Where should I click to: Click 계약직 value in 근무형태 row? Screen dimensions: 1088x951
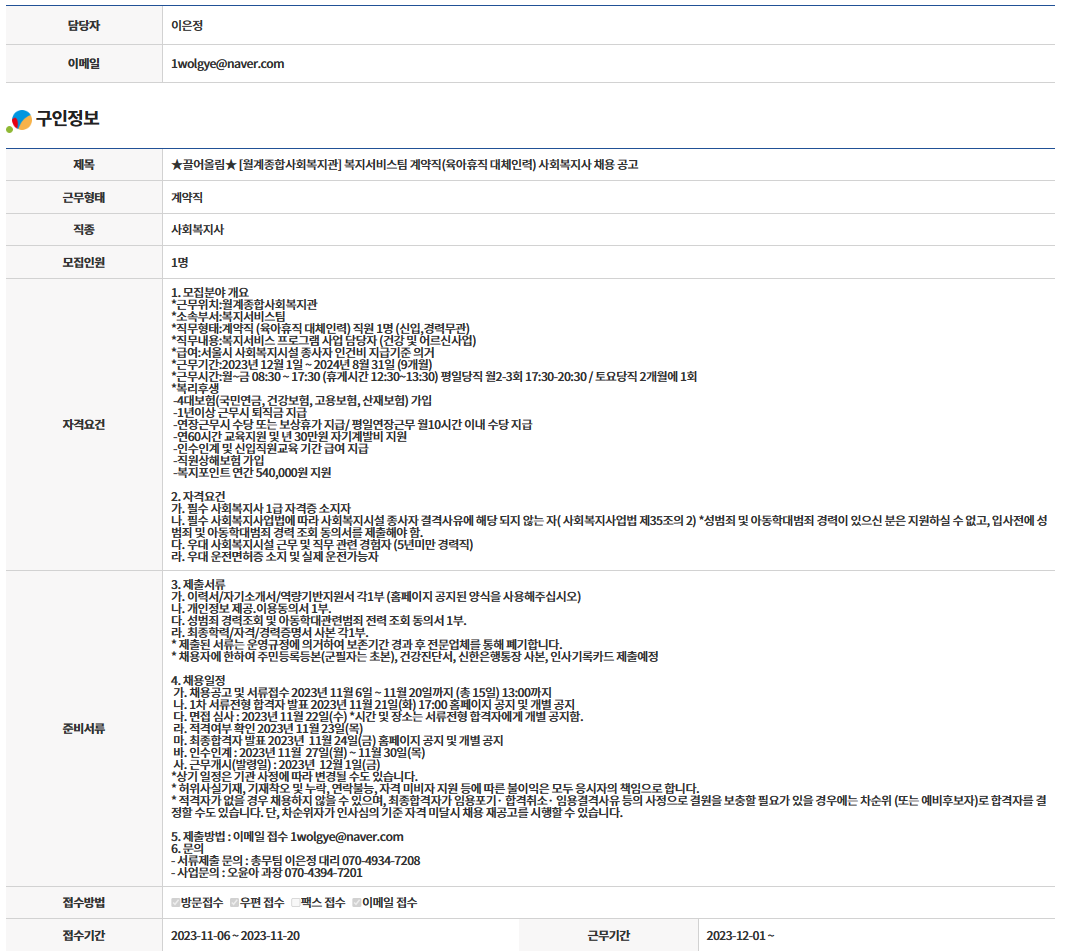(188, 197)
